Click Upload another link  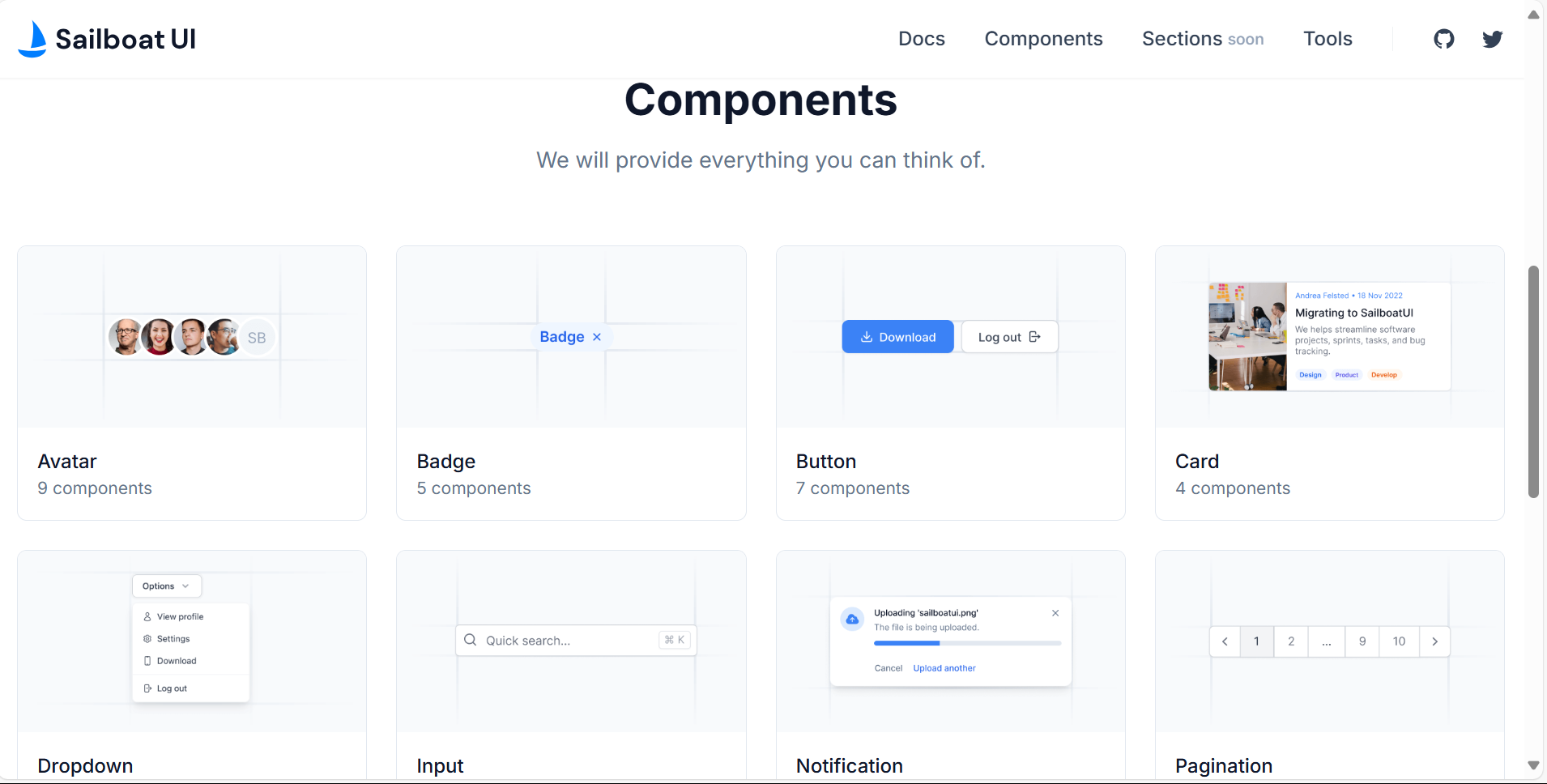tap(944, 668)
